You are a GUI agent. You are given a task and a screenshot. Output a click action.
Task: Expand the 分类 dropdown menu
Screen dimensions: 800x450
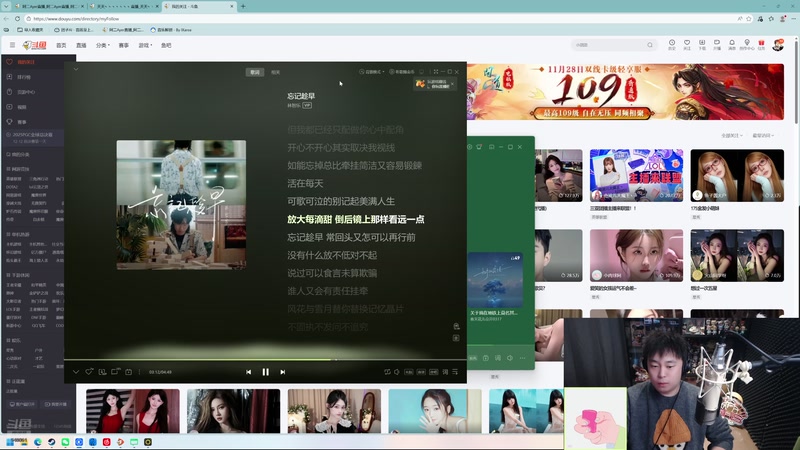point(103,45)
